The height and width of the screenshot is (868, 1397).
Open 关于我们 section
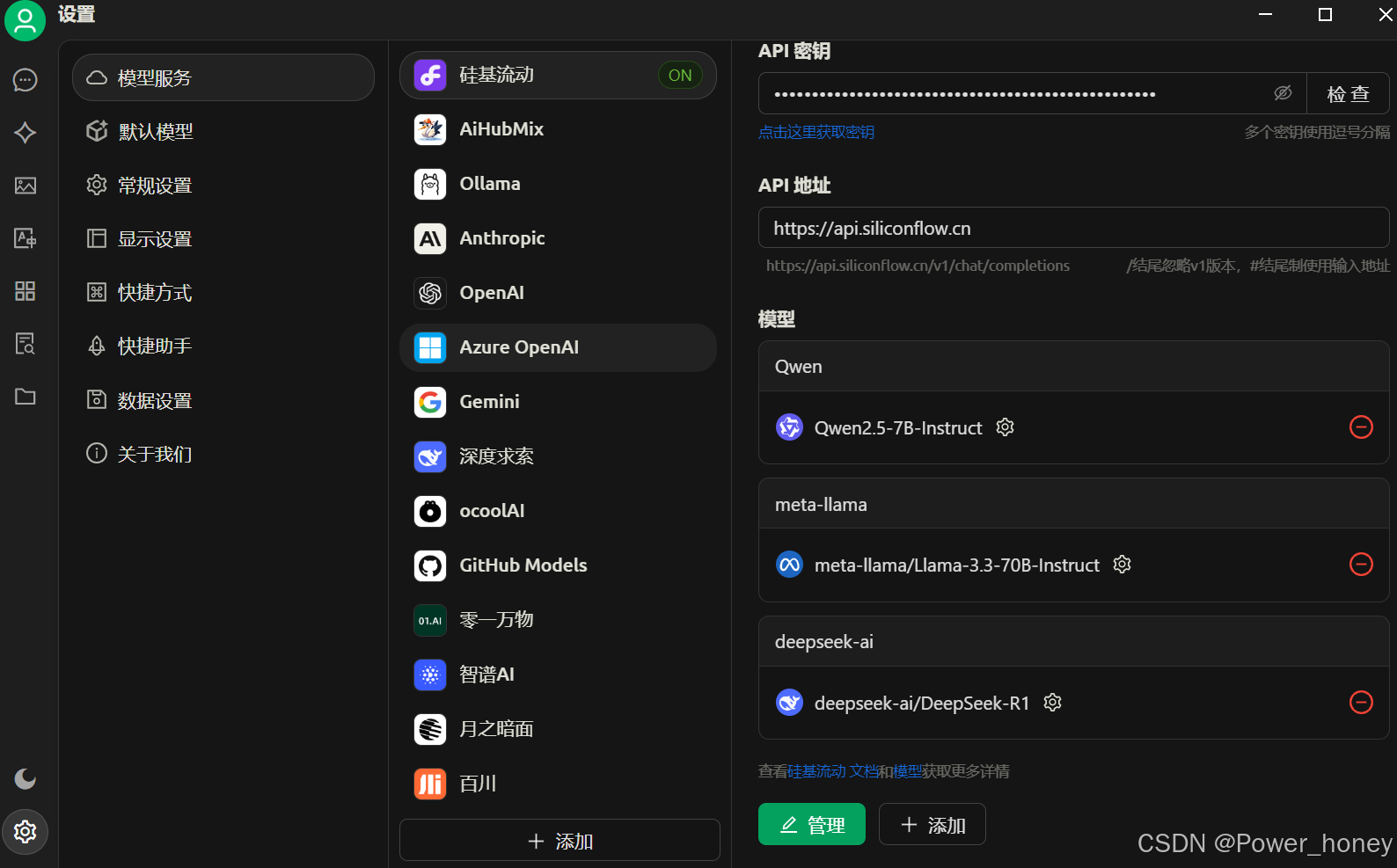(223, 455)
